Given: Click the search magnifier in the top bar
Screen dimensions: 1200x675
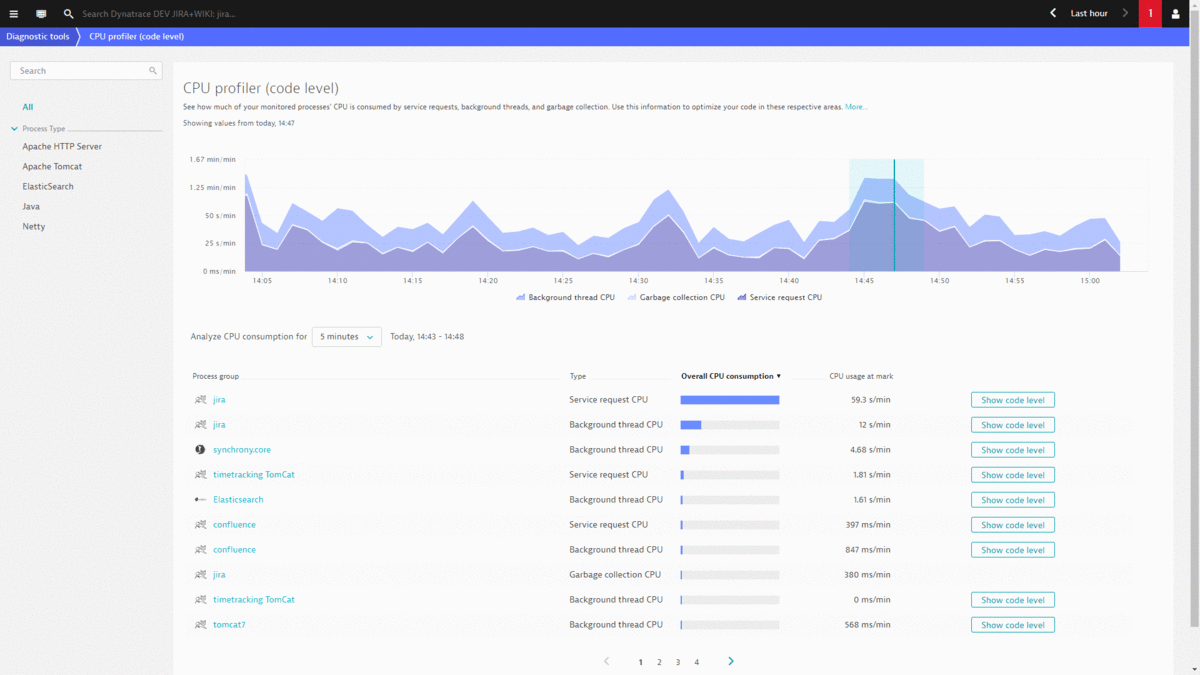Looking at the screenshot, I should pos(68,13).
